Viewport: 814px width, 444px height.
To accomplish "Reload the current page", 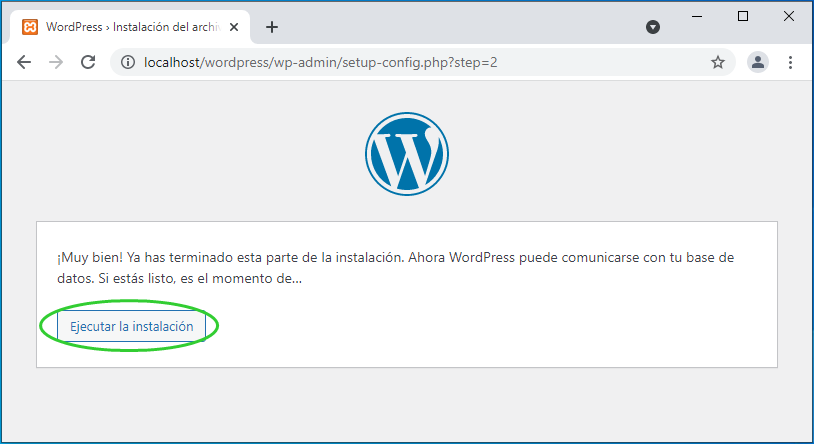I will [x=88, y=62].
